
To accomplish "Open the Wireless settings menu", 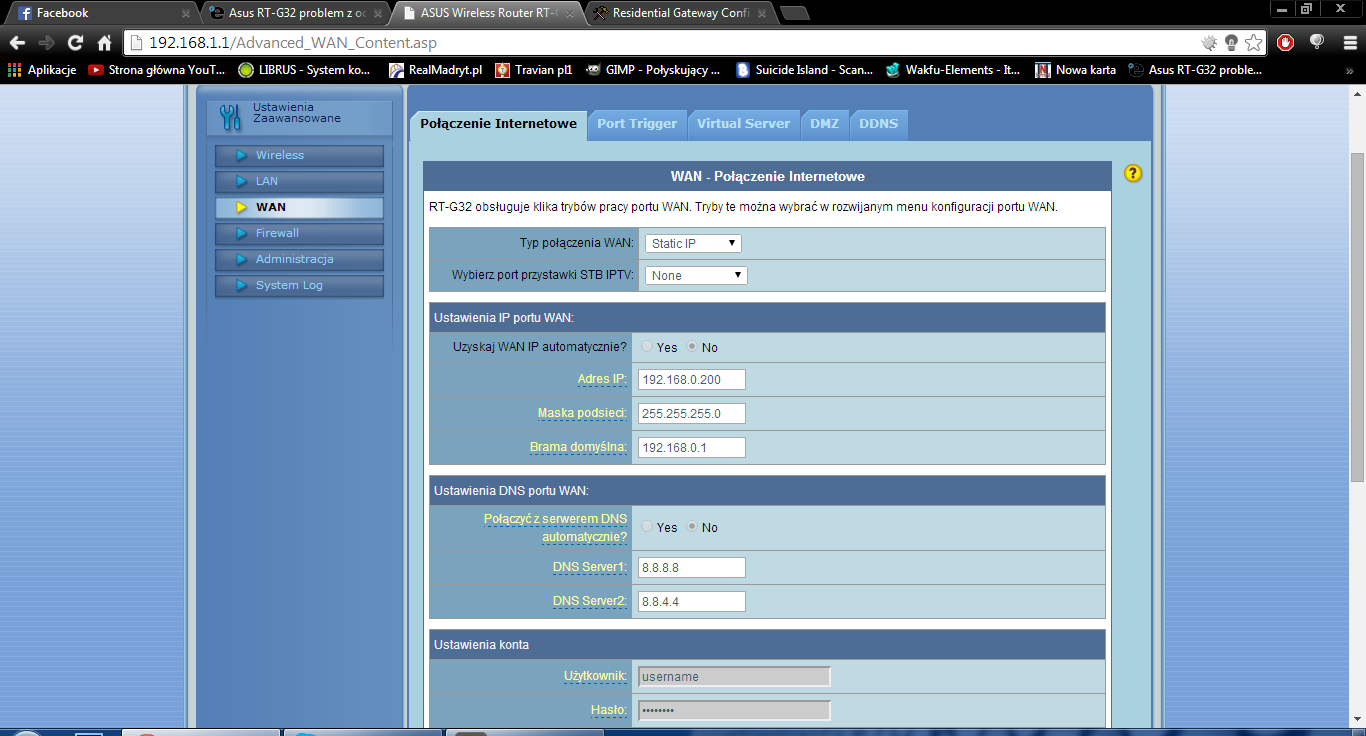I will (299, 155).
